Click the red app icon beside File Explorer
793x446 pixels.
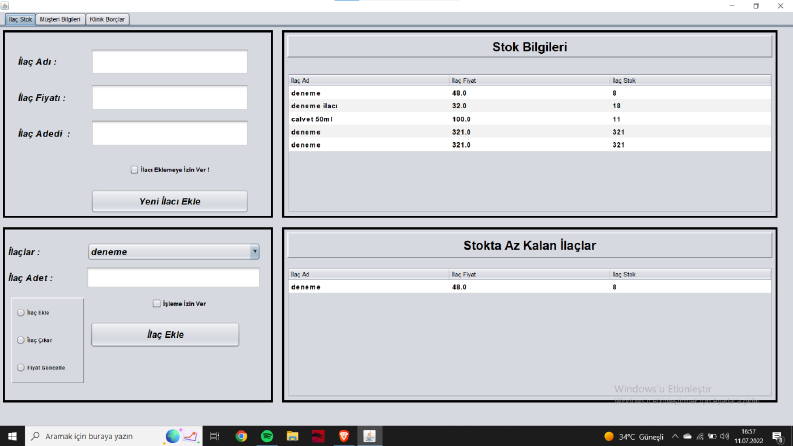(x=318, y=436)
